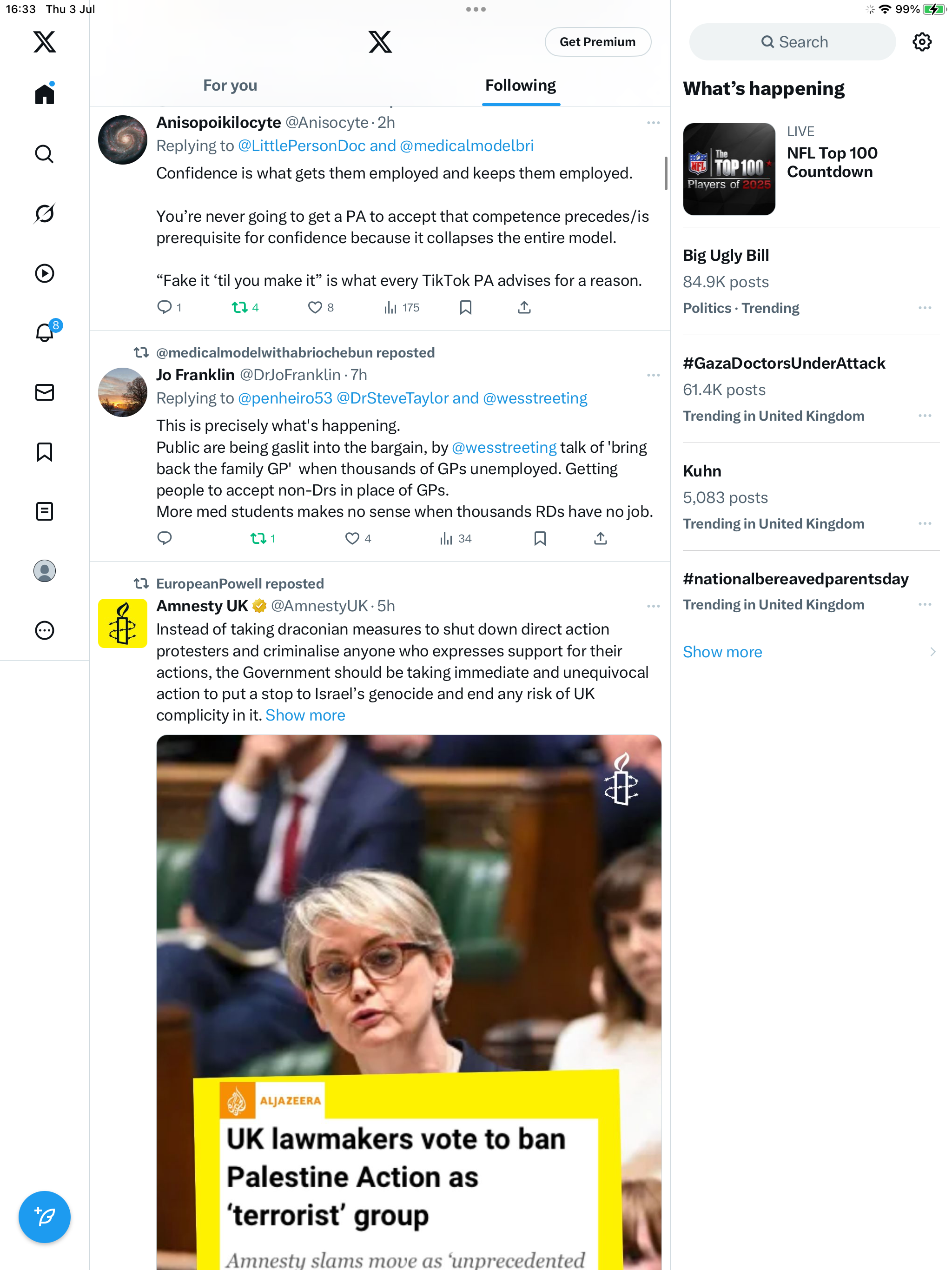The image size is (952, 1270).
Task: Open search settings gear icon
Action: [922, 42]
